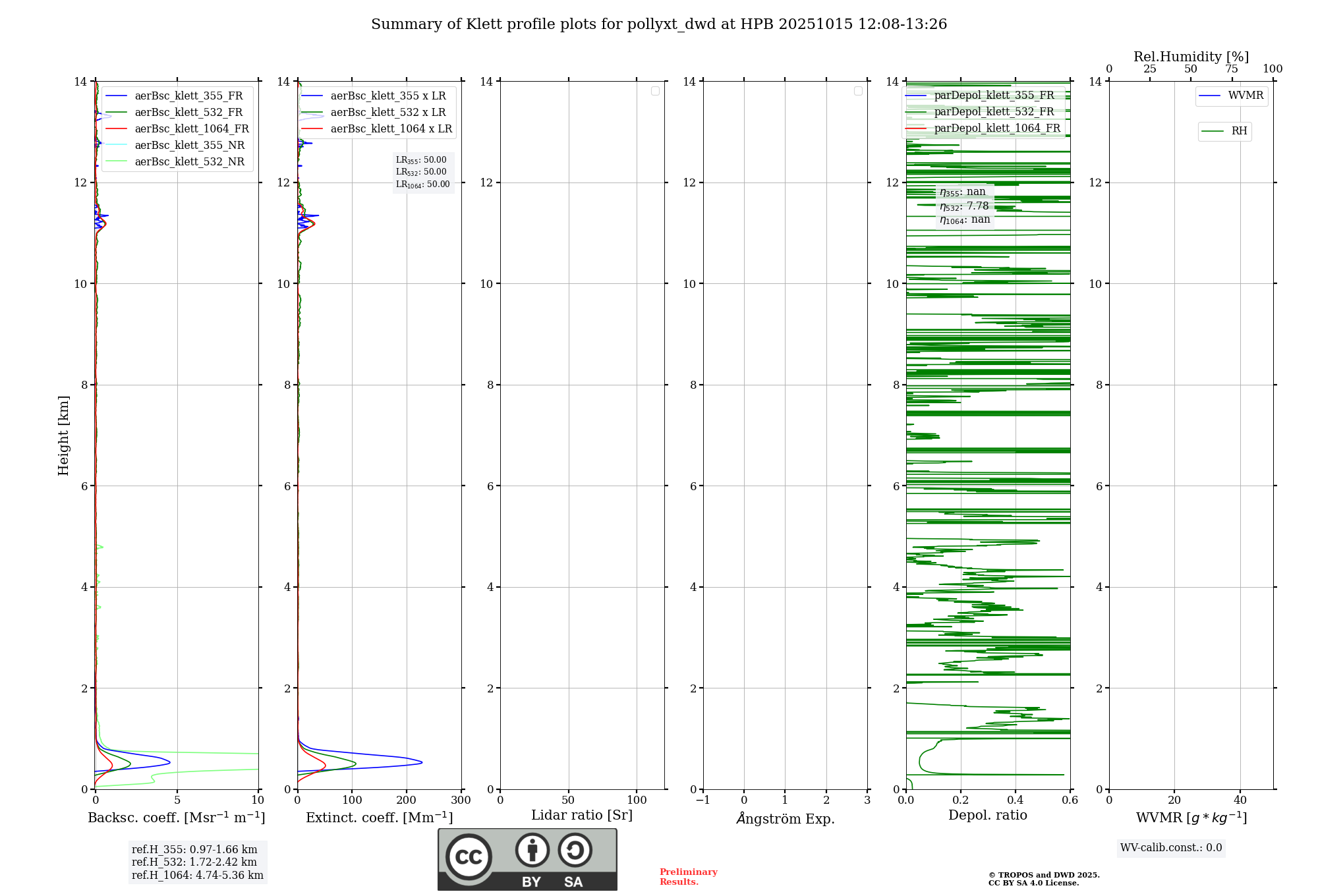Screen dimensions: 1318x896
Task: Click the empty legend box in Ångström plot
Action: pos(858,91)
